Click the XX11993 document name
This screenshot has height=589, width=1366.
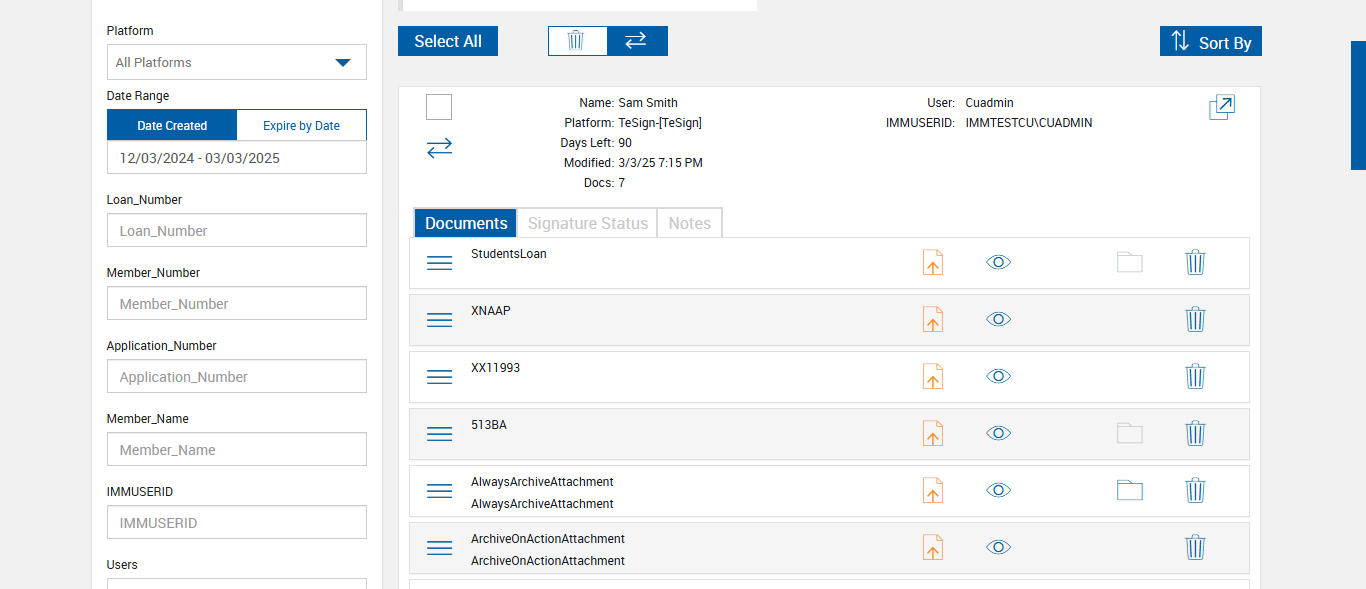point(496,368)
